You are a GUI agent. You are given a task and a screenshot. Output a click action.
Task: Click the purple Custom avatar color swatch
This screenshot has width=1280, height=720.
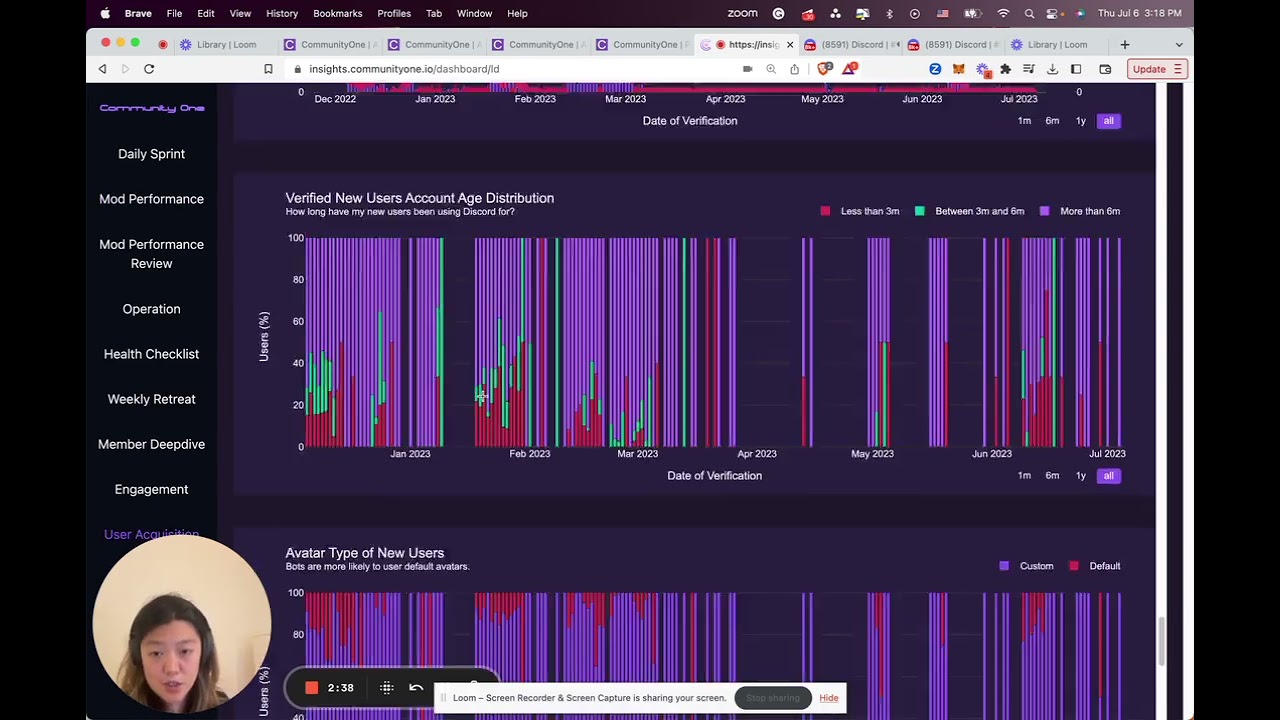1004,566
